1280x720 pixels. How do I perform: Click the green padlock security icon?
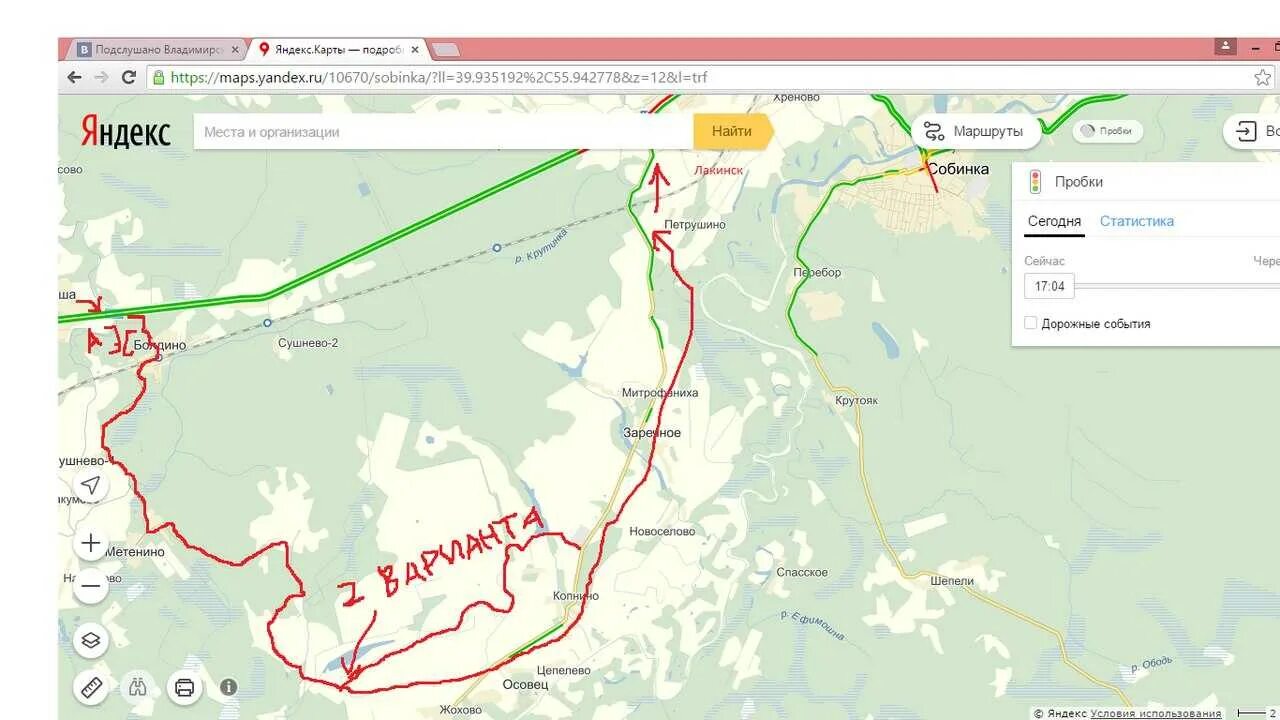[158, 77]
